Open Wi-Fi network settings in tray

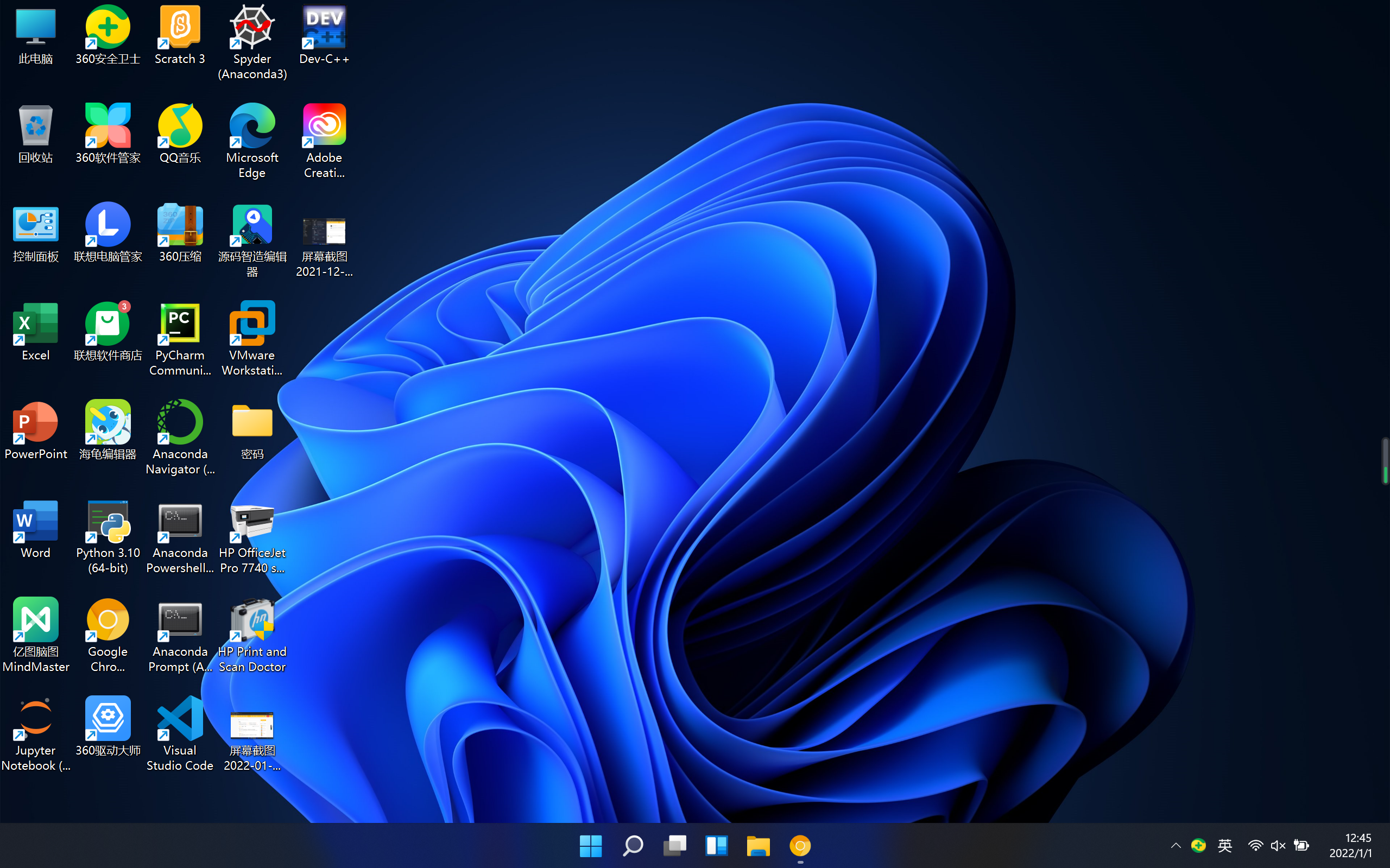1255,846
